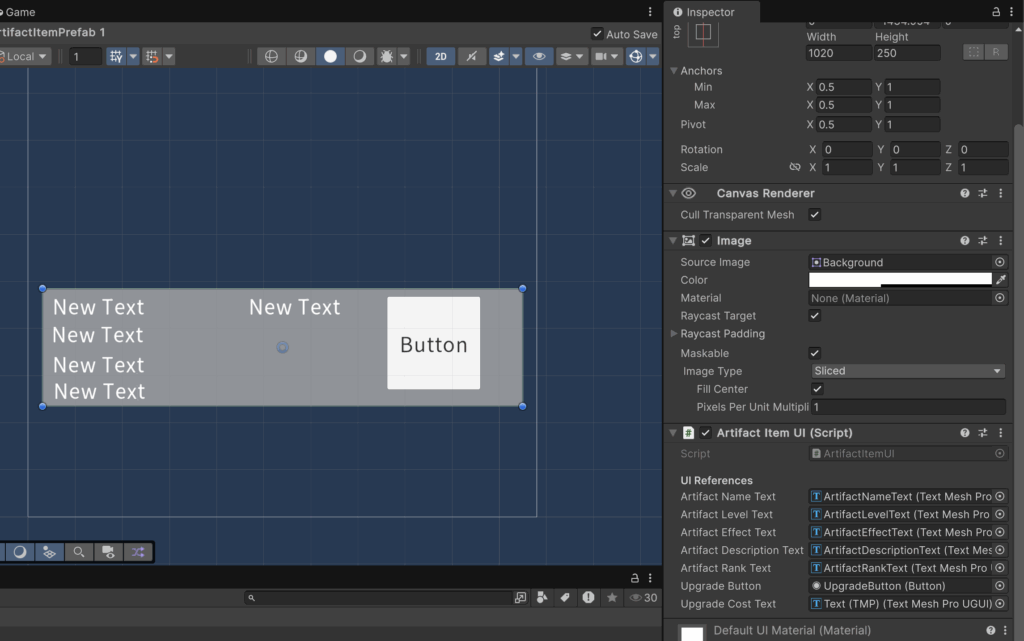This screenshot has width=1024, height=641.
Task: Click the search magnifier overlay button
Action: 78,552
